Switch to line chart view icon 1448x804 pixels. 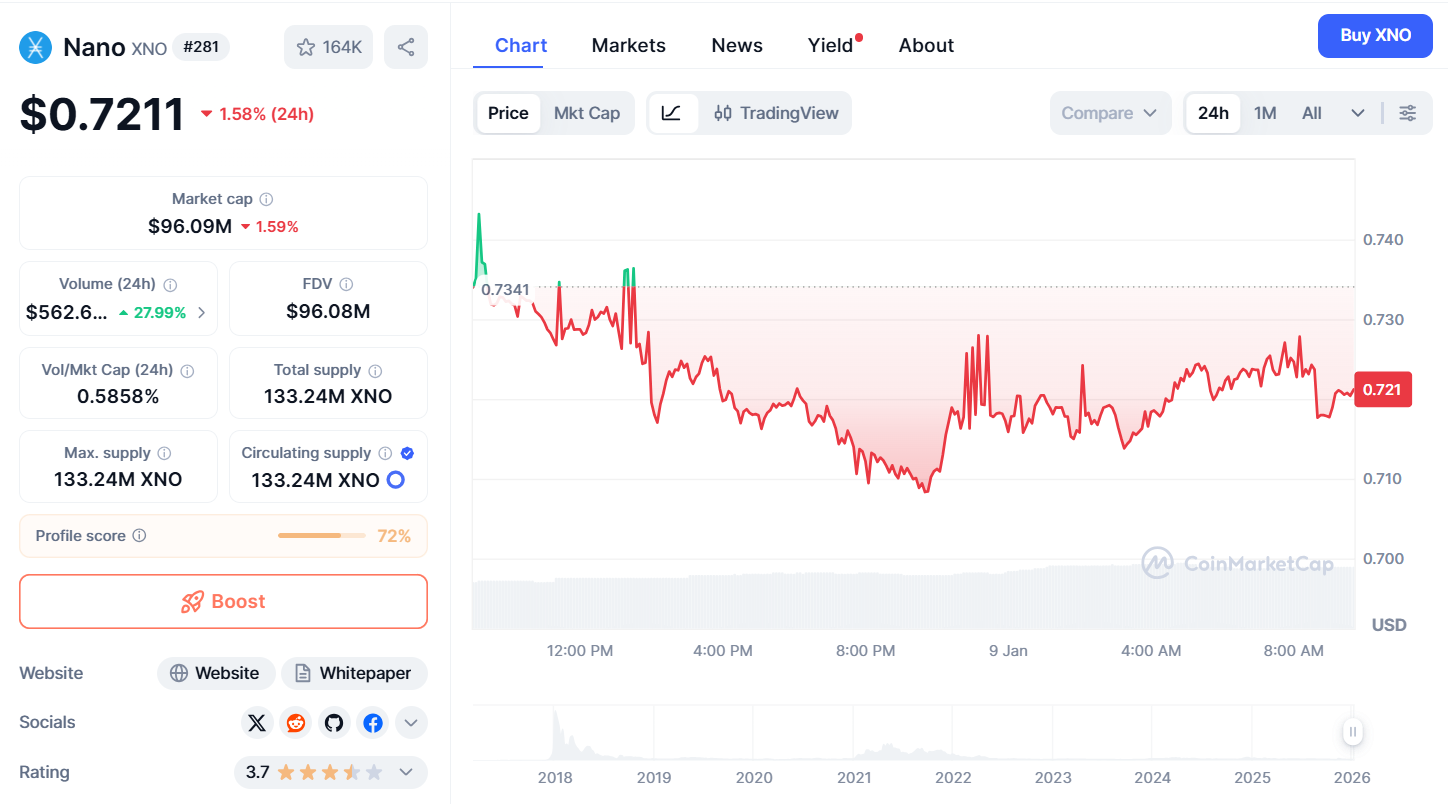tap(672, 113)
